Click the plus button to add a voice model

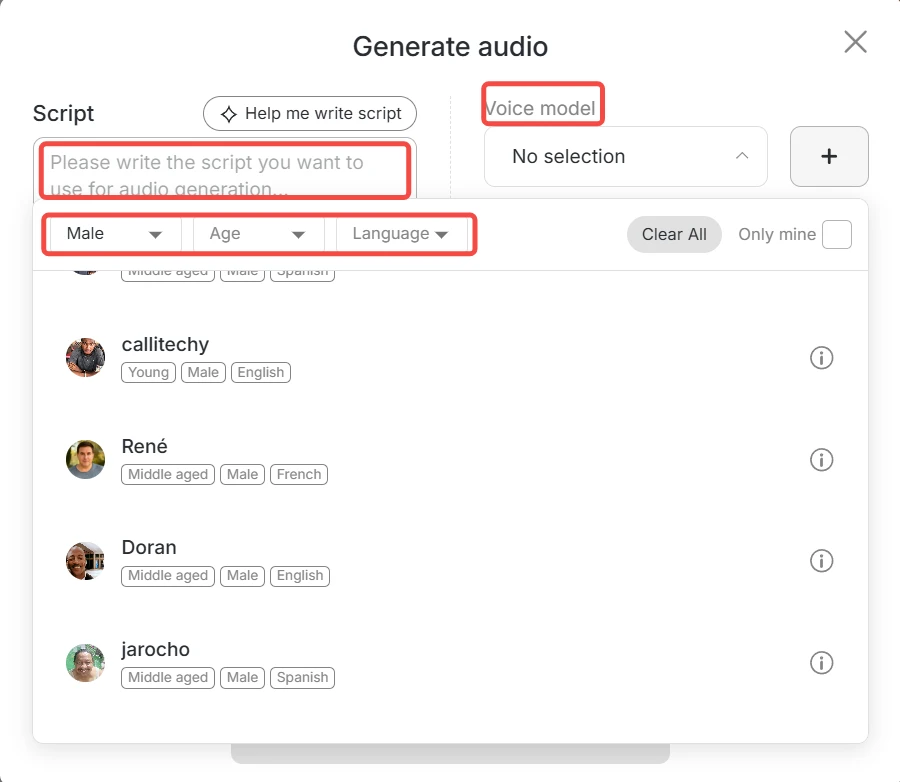pos(829,156)
